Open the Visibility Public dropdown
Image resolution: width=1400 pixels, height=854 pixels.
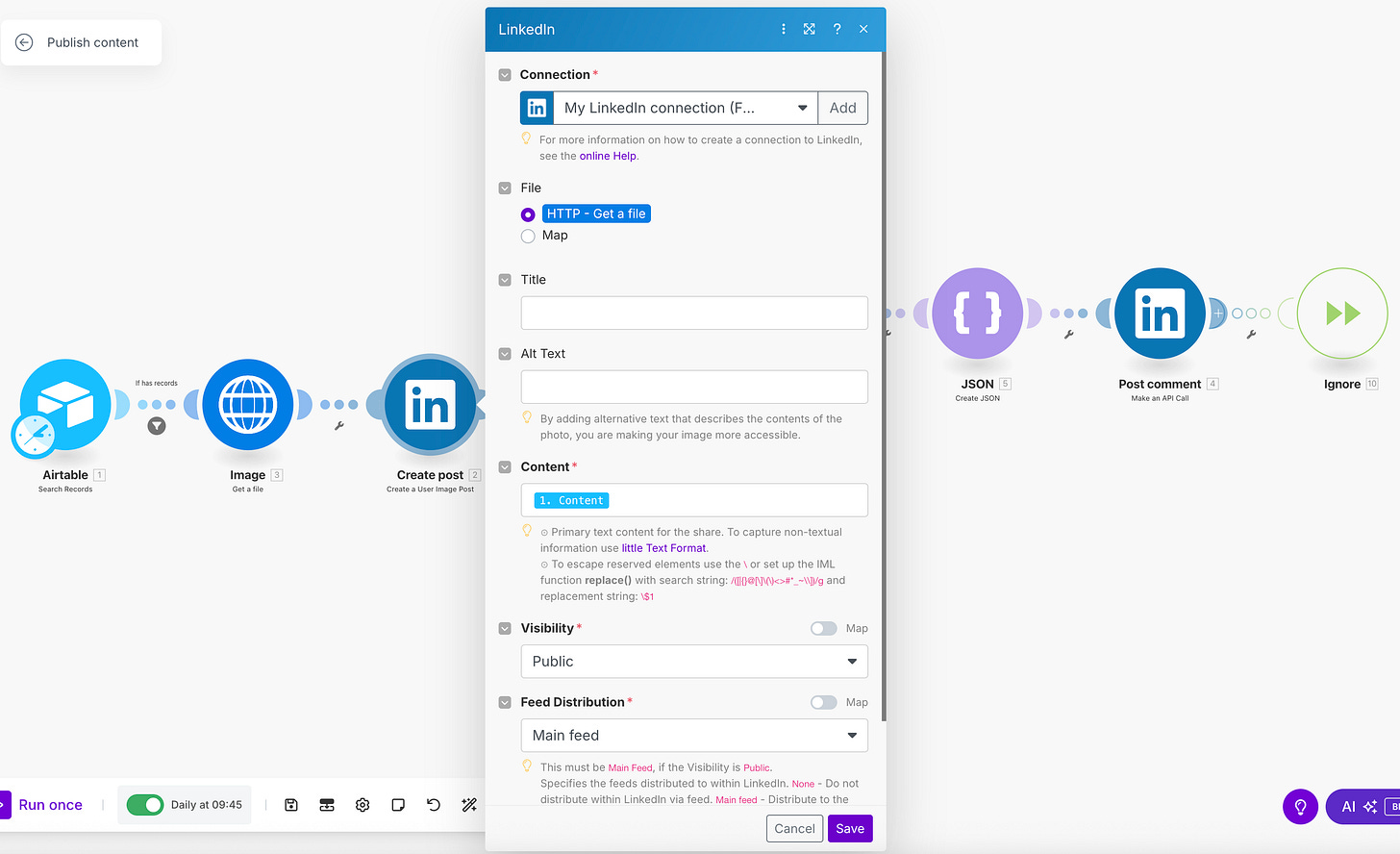694,662
